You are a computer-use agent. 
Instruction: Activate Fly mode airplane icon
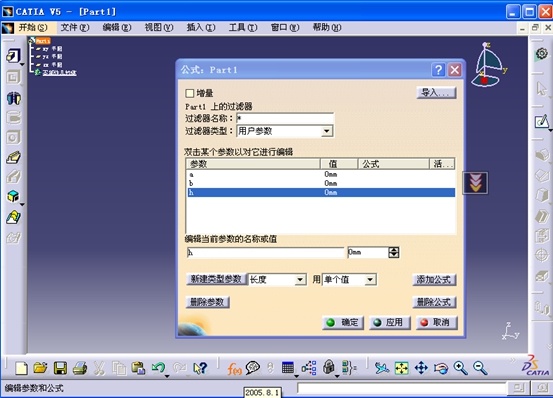tap(382, 368)
